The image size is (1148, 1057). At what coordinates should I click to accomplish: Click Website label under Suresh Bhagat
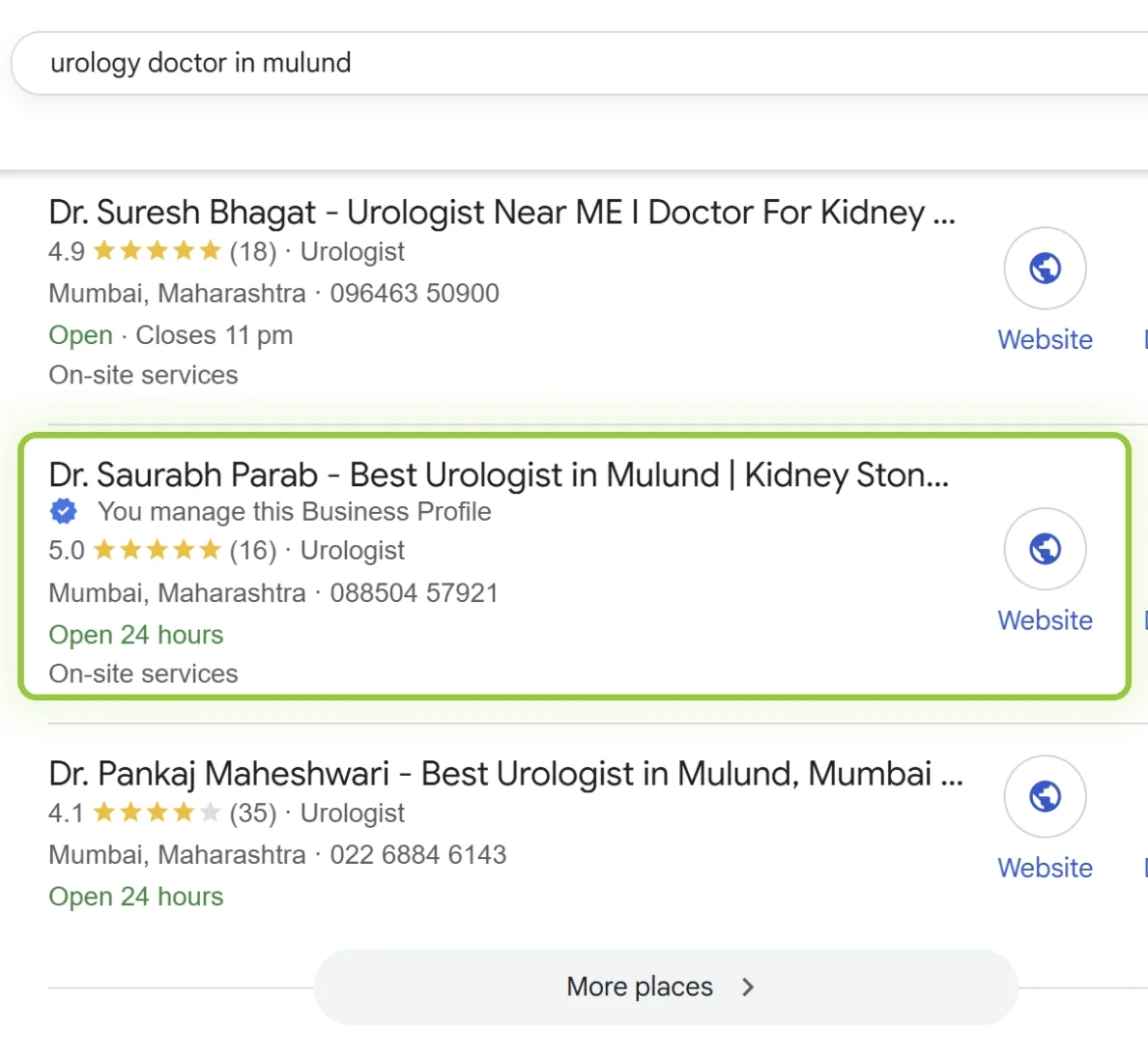click(1045, 340)
